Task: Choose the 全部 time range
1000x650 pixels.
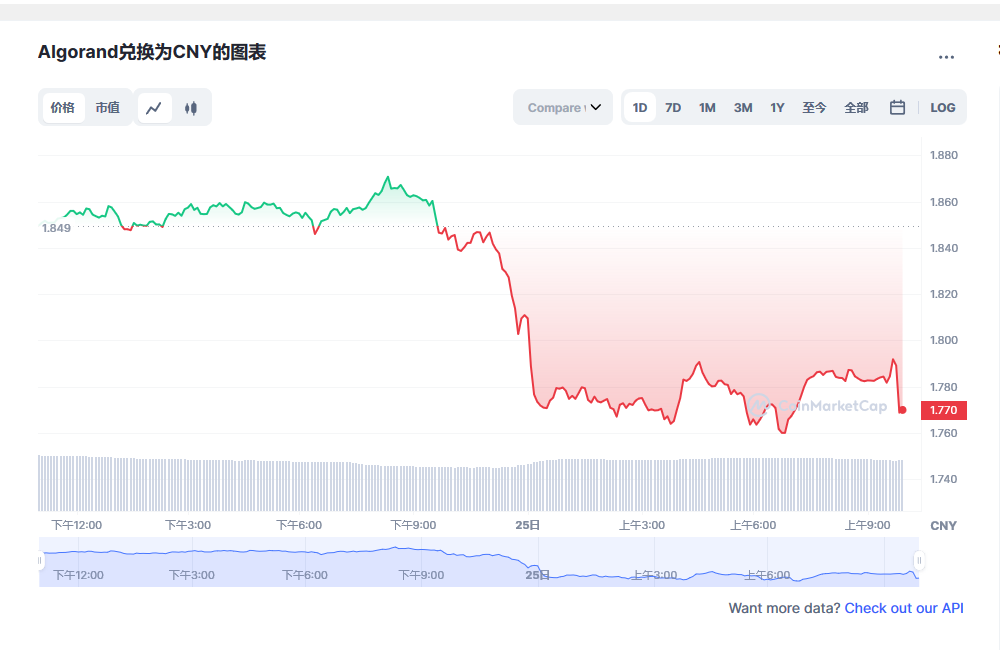Action: [x=857, y=108]
